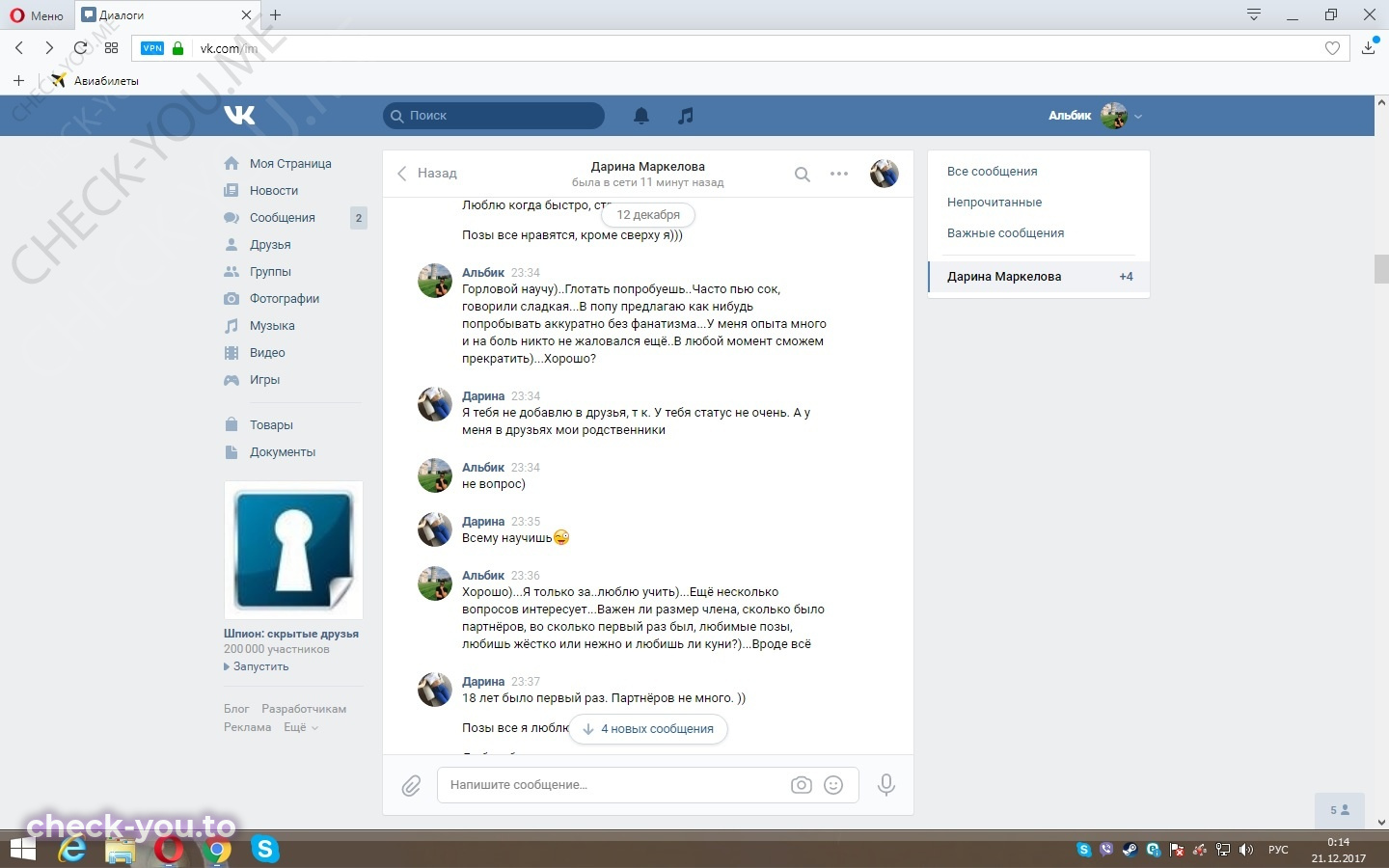1389x868 pixels.
Task: Select Важные сообщения filter
Action: click(x=1005, y=233)
